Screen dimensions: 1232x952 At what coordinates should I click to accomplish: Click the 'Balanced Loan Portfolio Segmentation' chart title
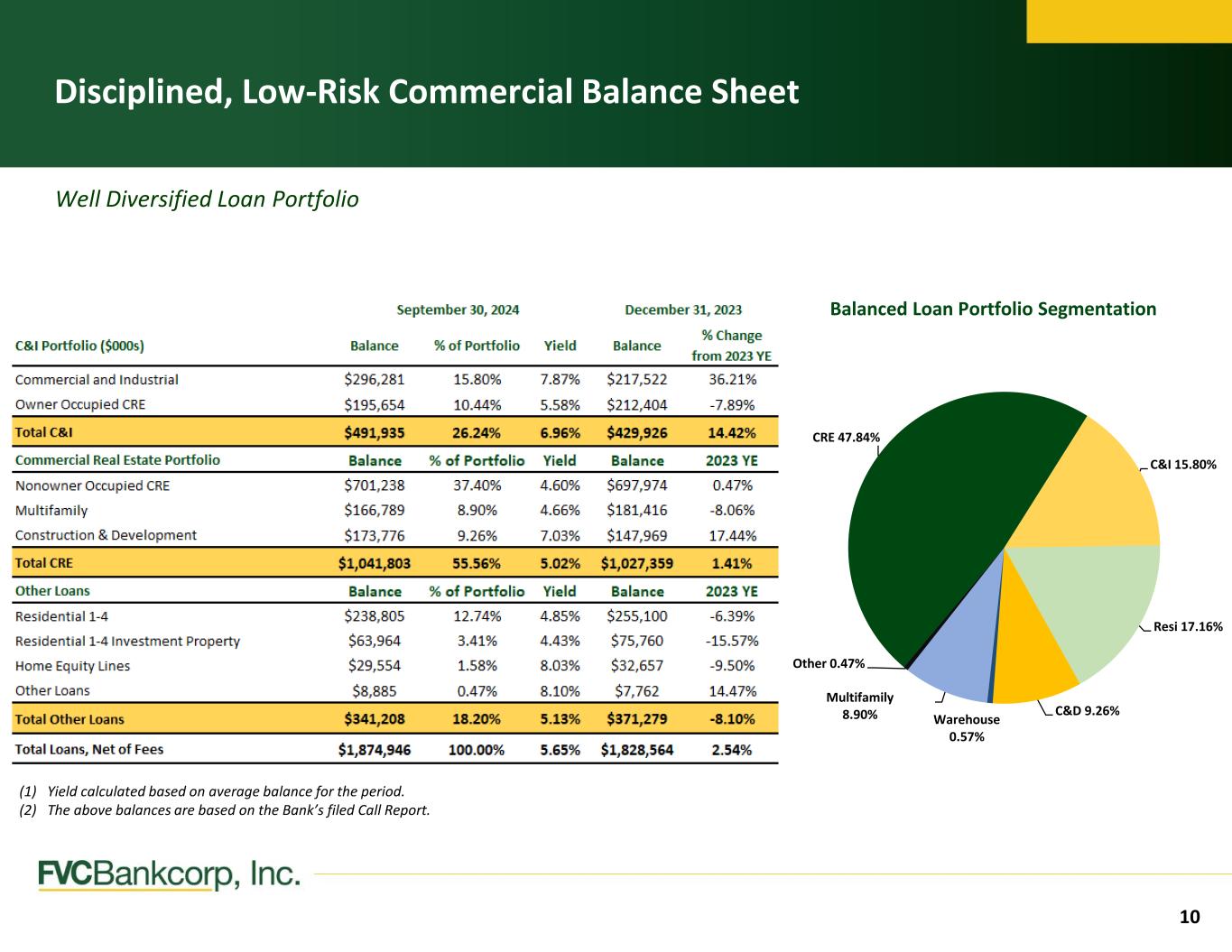coord(992,310)
